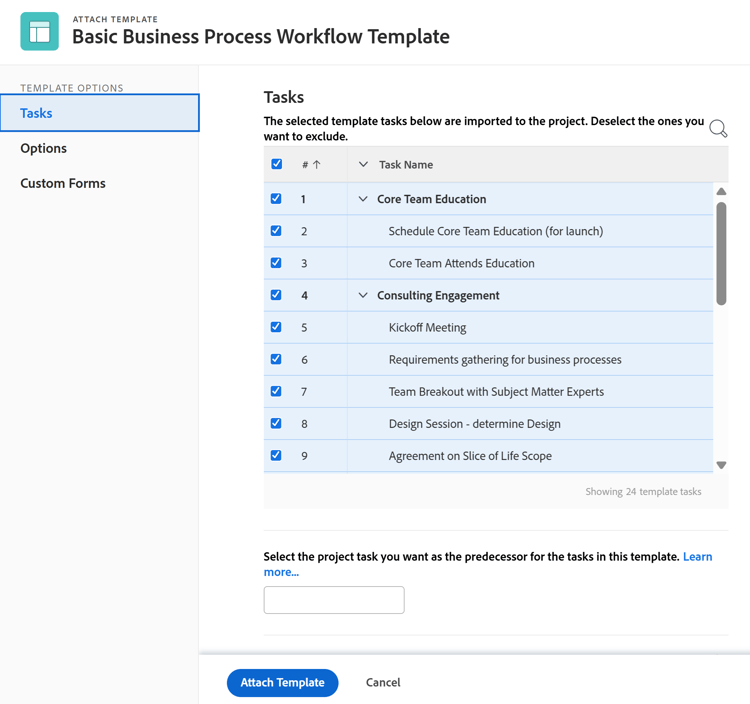Viewport: 750px width, 704px height.
Task: Collapse the Core Team Education group
Action: tap(363, 199)
